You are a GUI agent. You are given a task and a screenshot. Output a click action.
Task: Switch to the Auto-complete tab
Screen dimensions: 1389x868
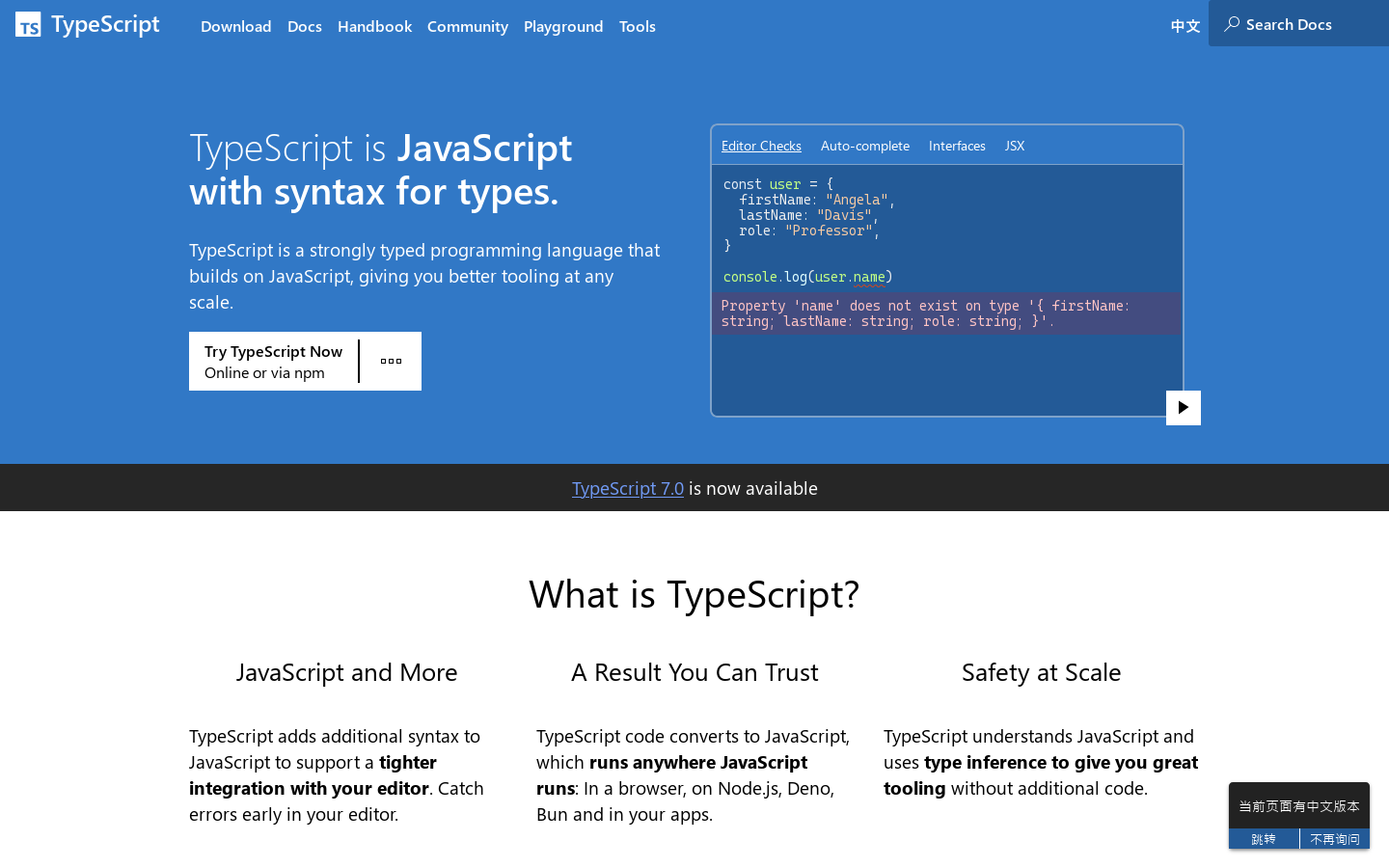pos(865,146)
